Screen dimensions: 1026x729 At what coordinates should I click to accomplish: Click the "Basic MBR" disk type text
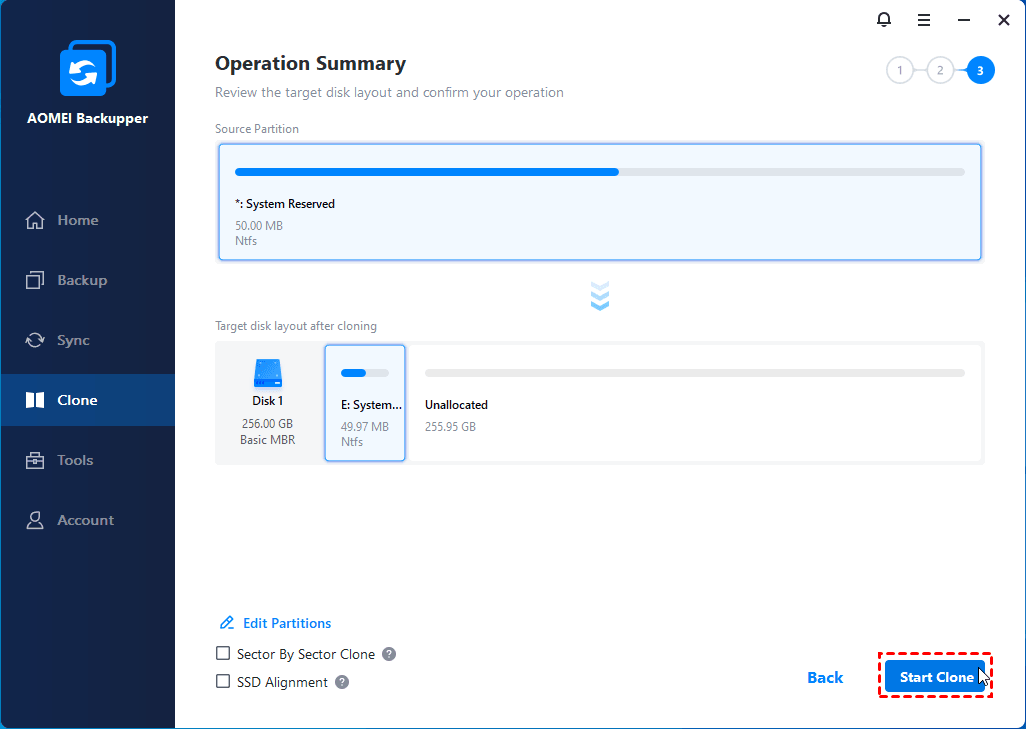click(x=267, y=440)
